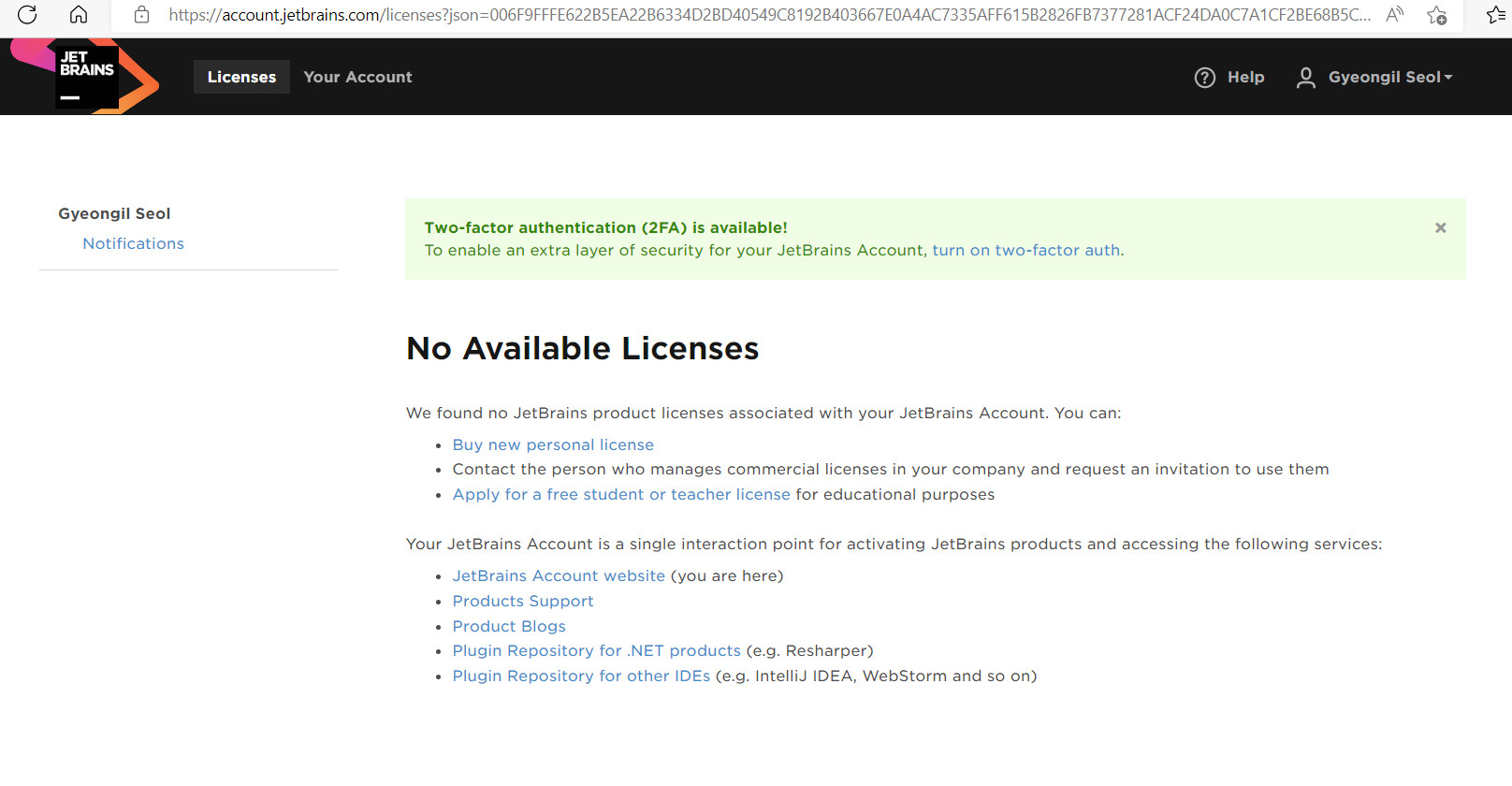
Task: Open the Help menu link
Action: click(1245, 77)
